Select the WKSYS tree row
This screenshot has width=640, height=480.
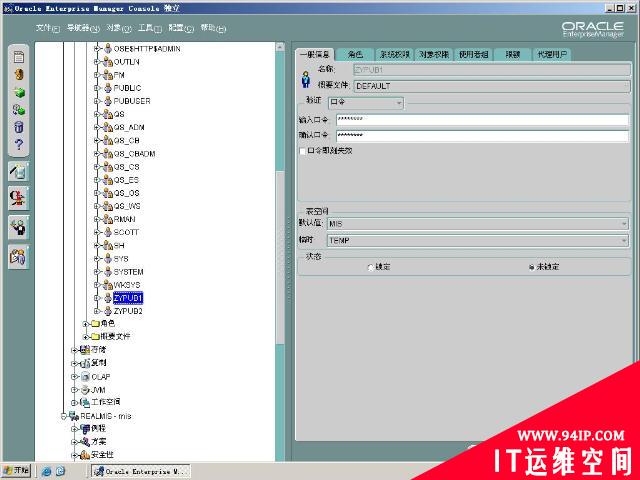tap(127, 285)
